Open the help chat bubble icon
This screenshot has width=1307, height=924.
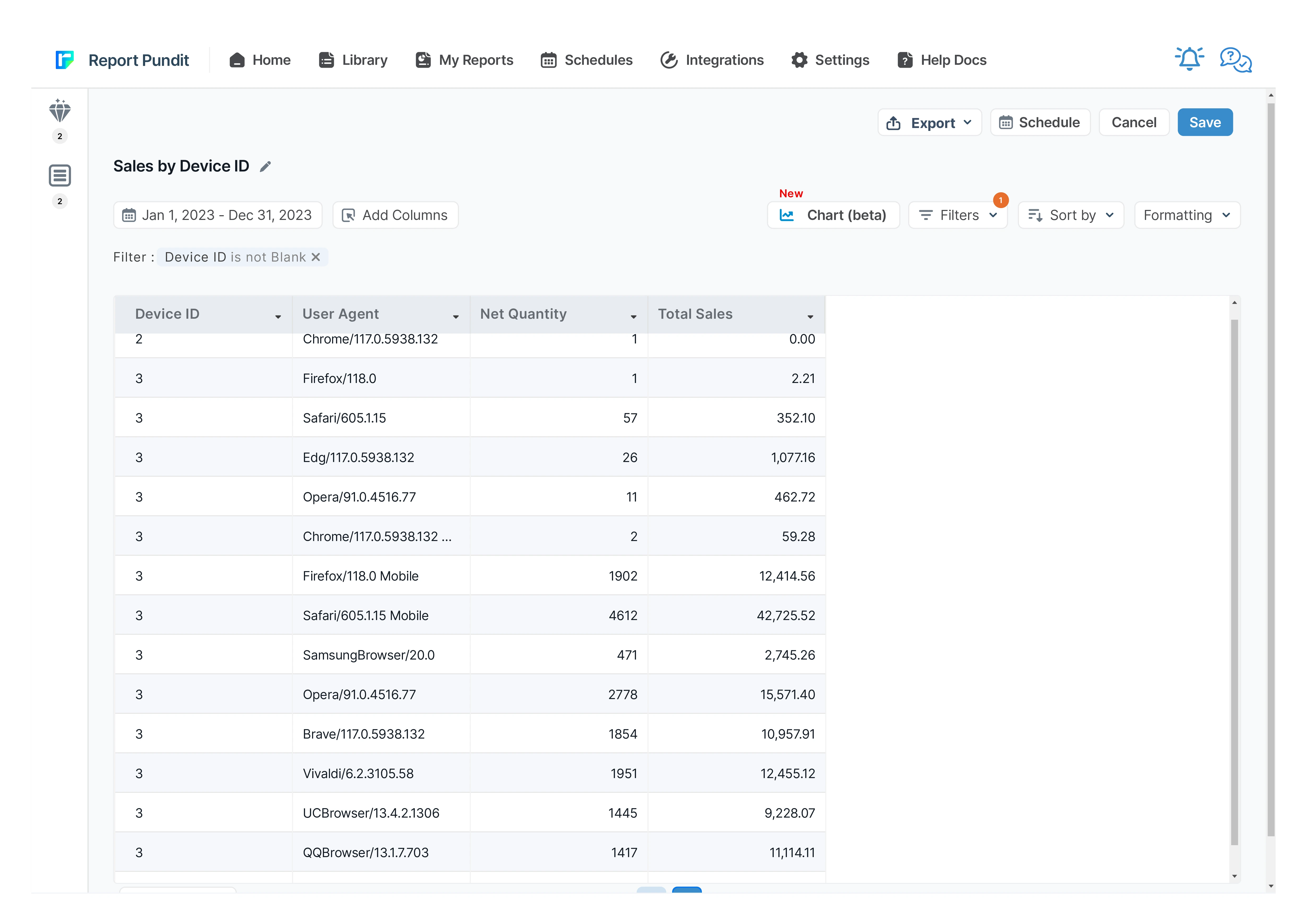[1235, 59]
